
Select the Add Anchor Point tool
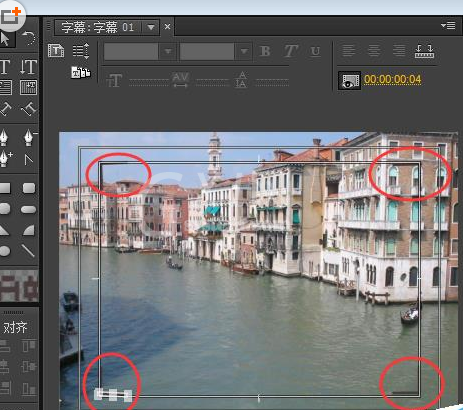click(5, 158)
